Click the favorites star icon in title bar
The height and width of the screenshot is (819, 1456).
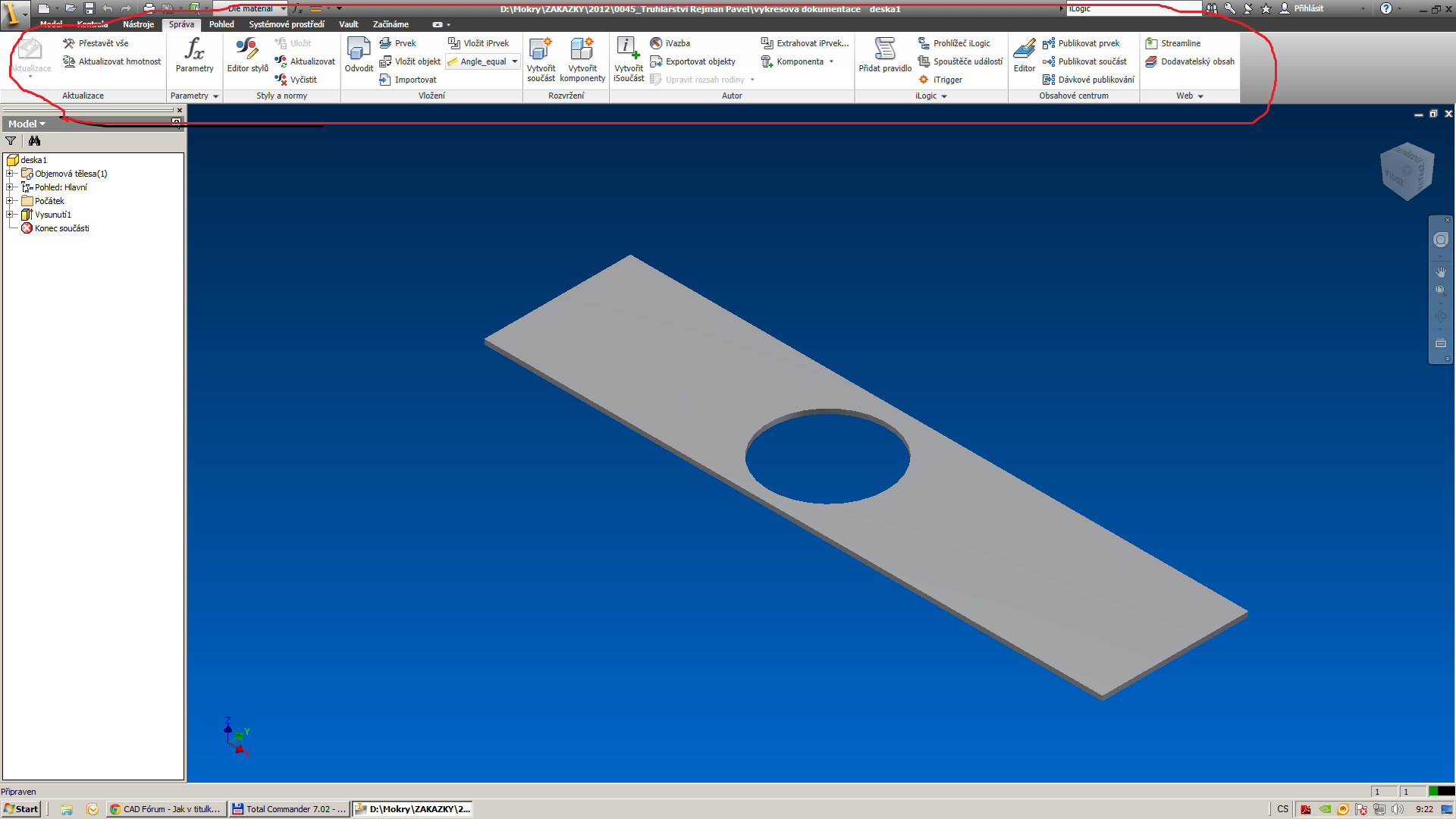[1266, 8]
